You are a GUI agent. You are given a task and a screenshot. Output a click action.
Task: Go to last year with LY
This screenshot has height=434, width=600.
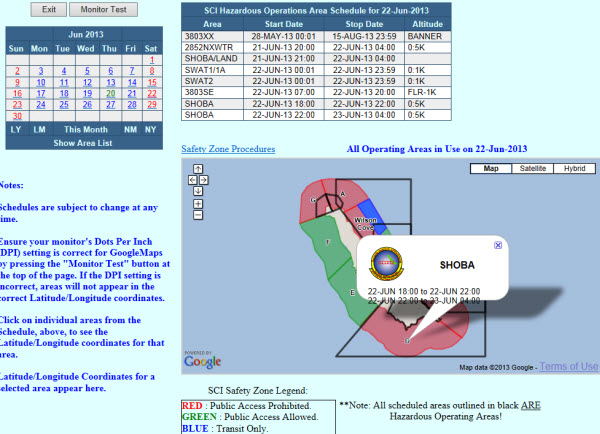click(16, 130)
